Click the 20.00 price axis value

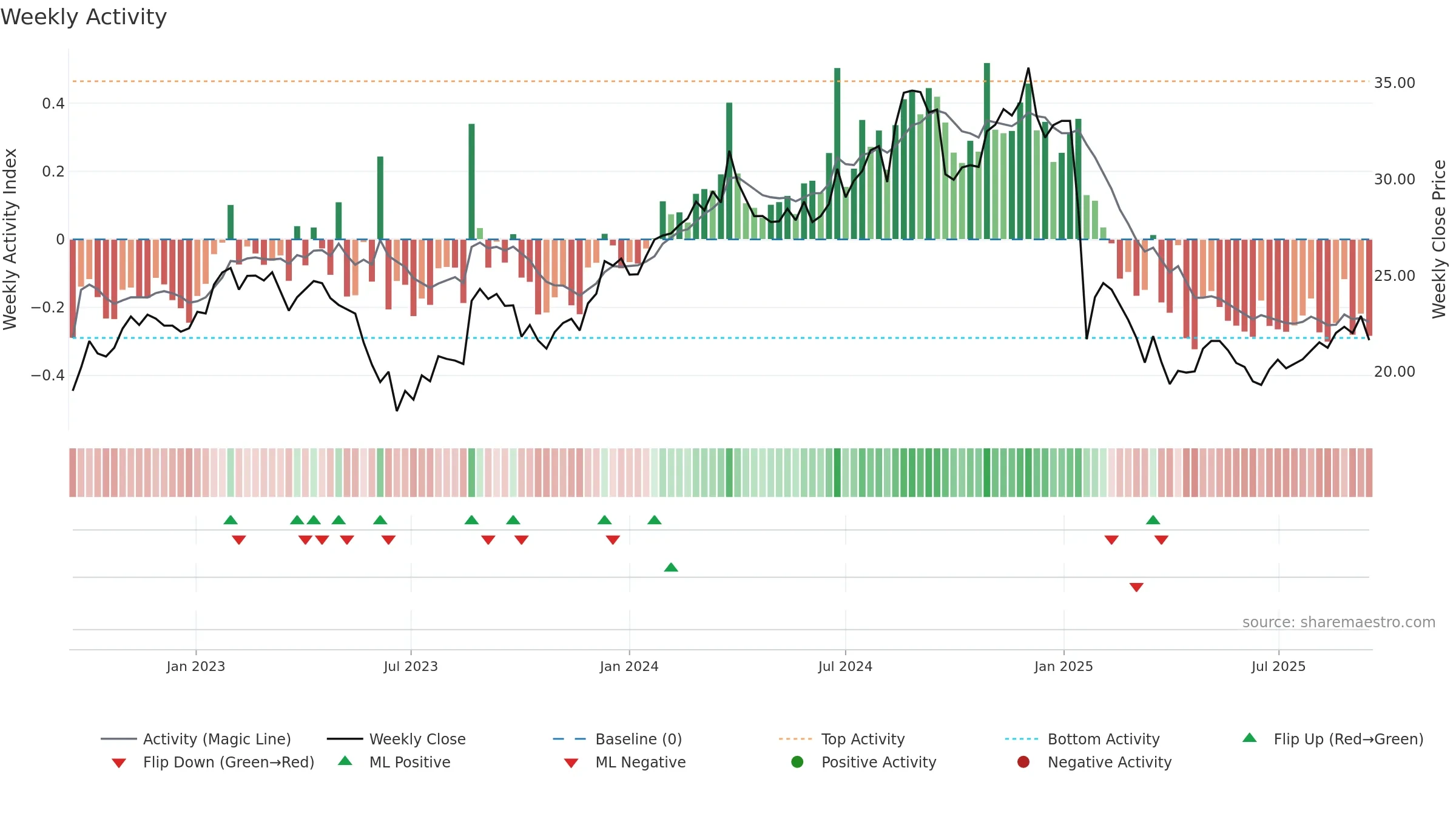(1395, 372)
